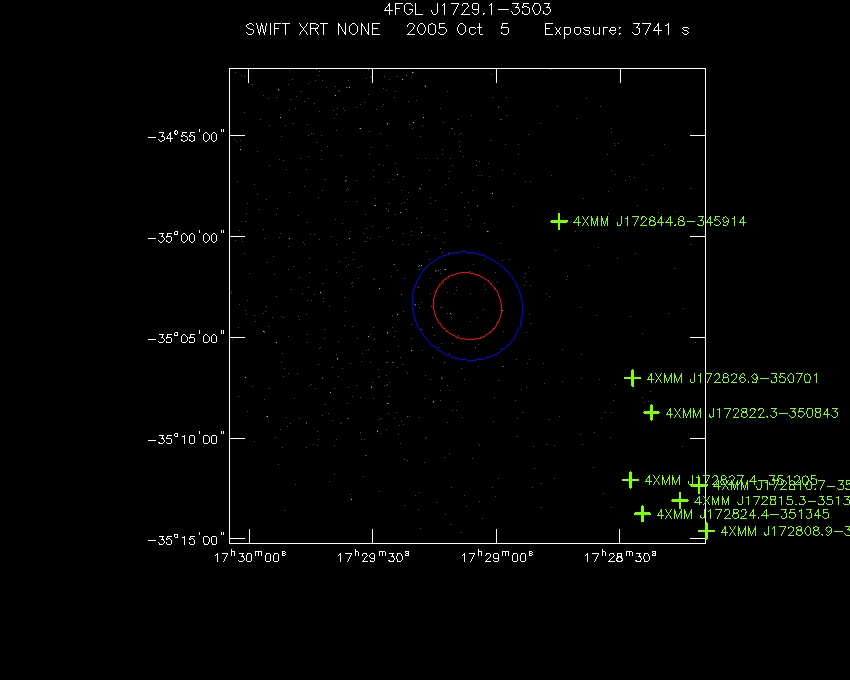Click the Exposure: 3741 s text
The image size is (850, 680).
pyautogui.click(x=616, y=29)
